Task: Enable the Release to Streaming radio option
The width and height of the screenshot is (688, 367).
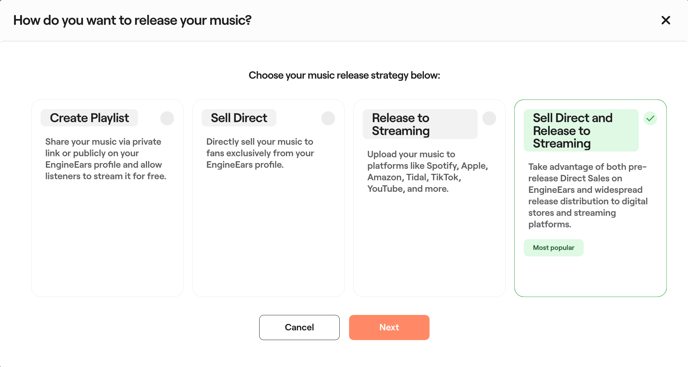Action: [489, 118]
